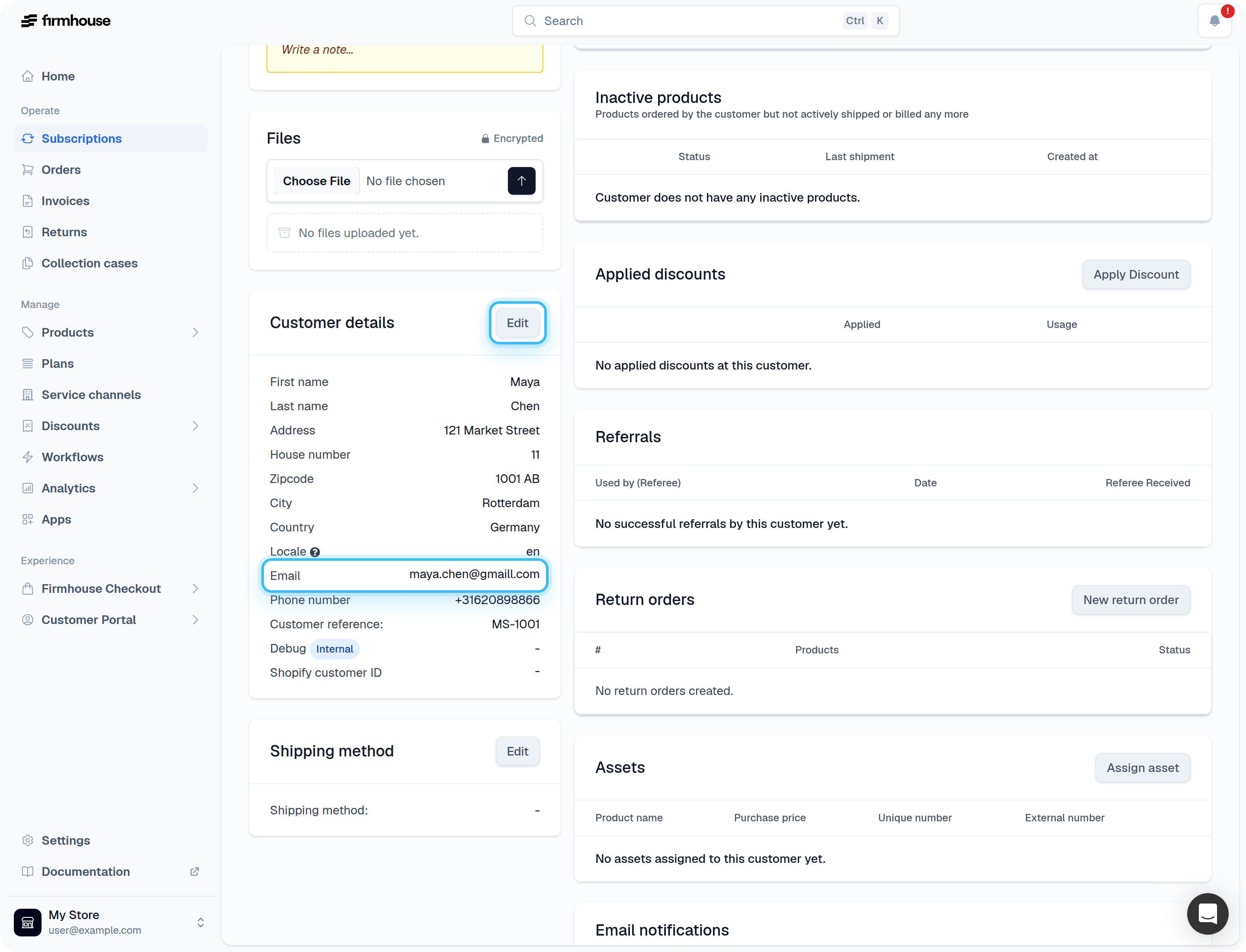Click the upload arrow button in Files

point(521,181)
